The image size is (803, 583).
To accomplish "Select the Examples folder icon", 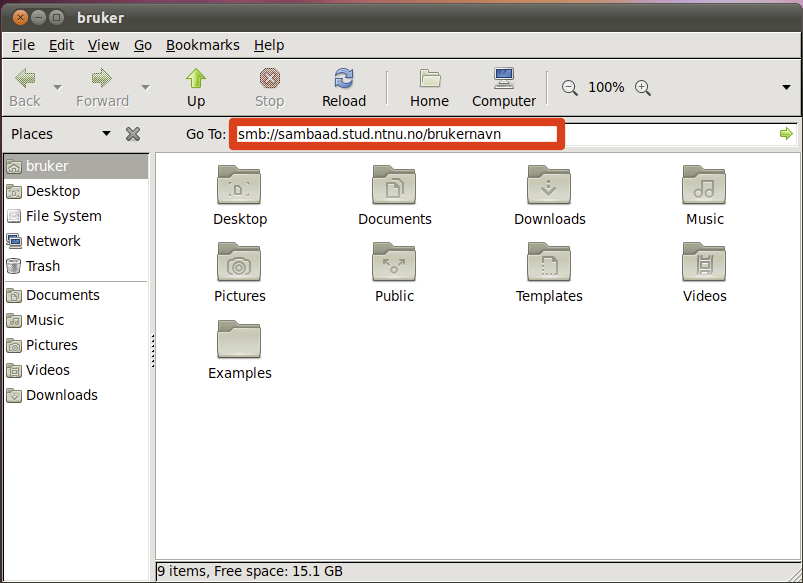I will (239, 339).
